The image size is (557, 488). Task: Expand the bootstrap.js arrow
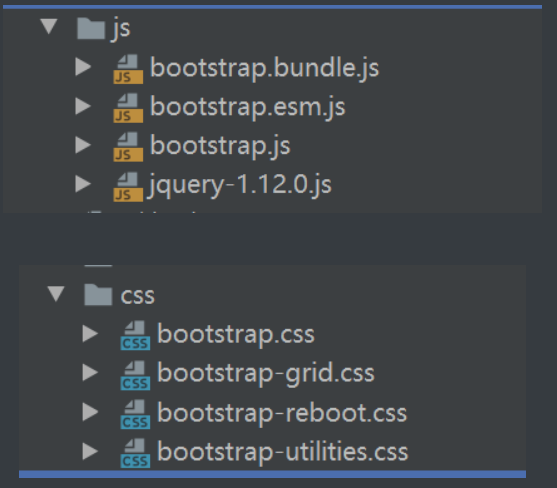(83, 145)
